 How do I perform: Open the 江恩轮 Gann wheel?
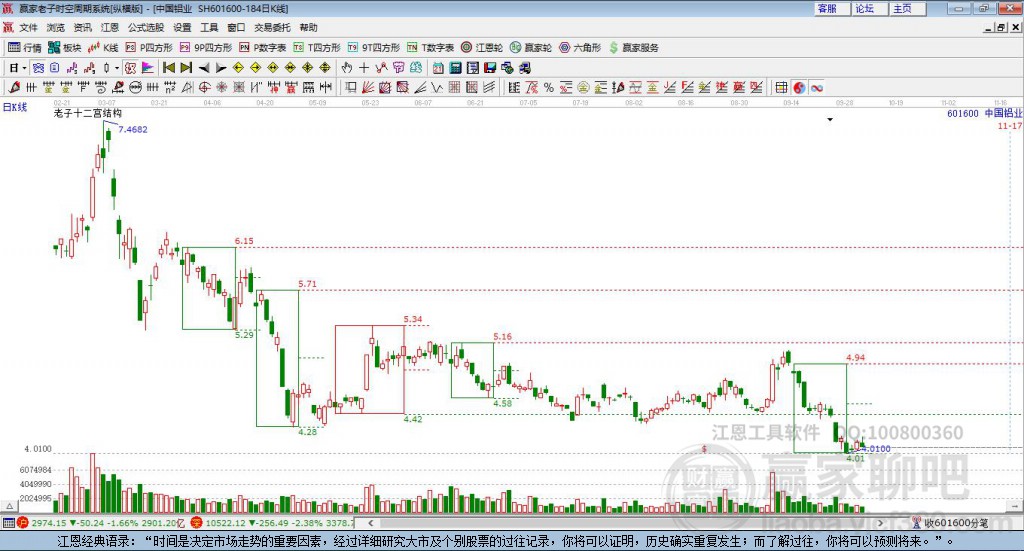coord(482,48)
